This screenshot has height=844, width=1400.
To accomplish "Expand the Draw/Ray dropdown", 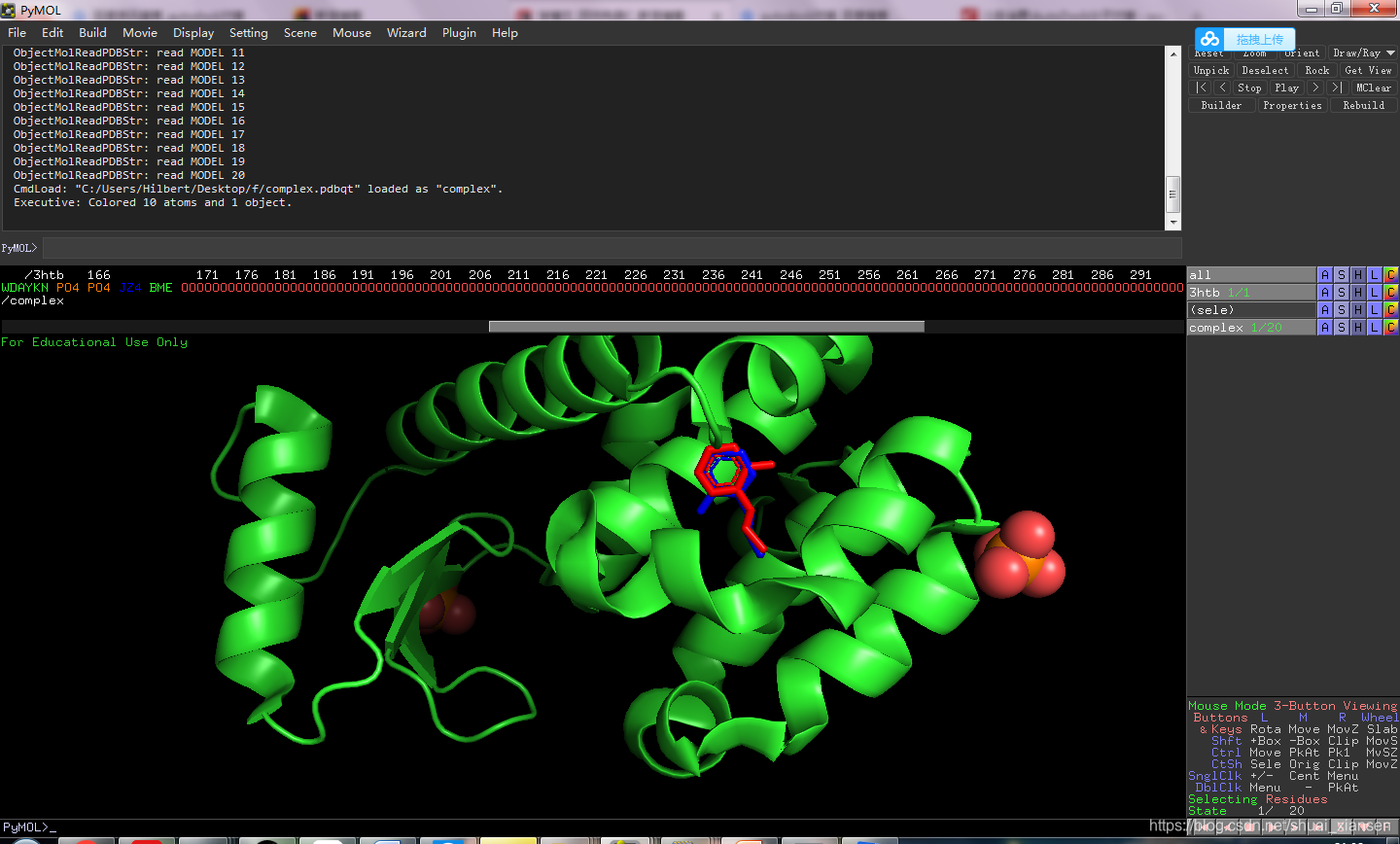I will click(x=1363, y=53).
